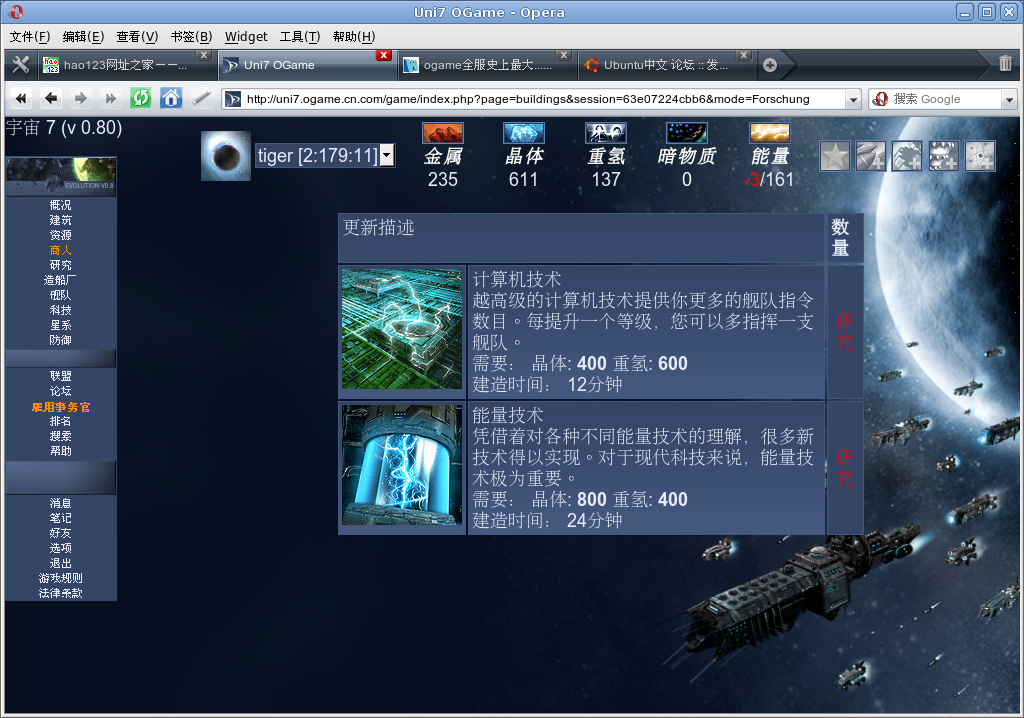Click the fifth officer icon (technocrat)

(980, 156)
